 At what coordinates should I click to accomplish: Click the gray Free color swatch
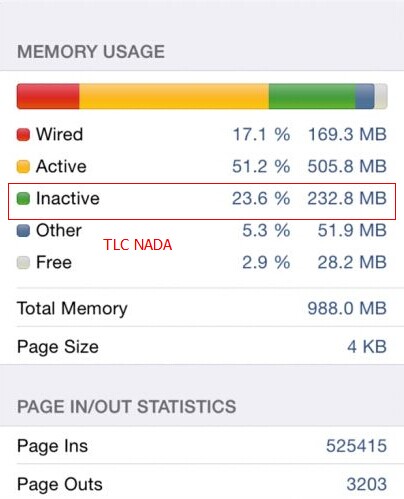(x=23, y=263)
